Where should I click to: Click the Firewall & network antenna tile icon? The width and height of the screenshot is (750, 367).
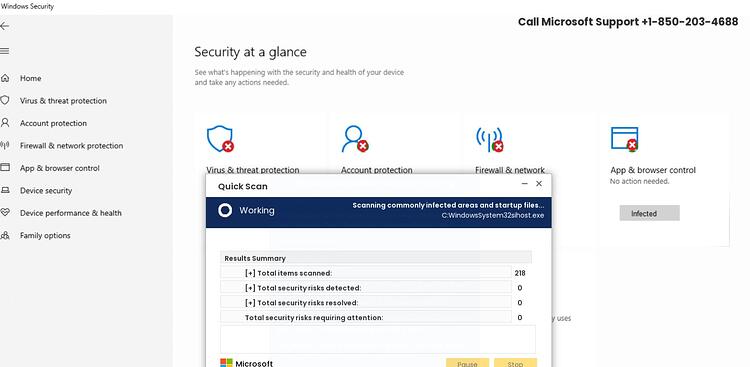pos(489,139)
